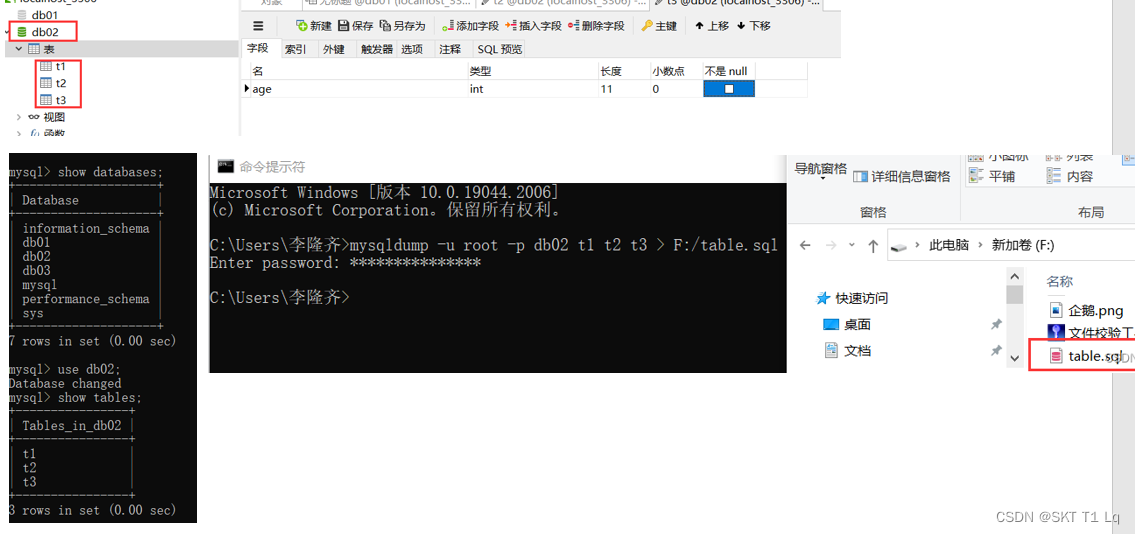Image resolution: width=1135 pixels, height=534 pixels.
Task: Click 插入字段 (Insert Field) button
Action: pyautogui.click(x=533, y=26)
